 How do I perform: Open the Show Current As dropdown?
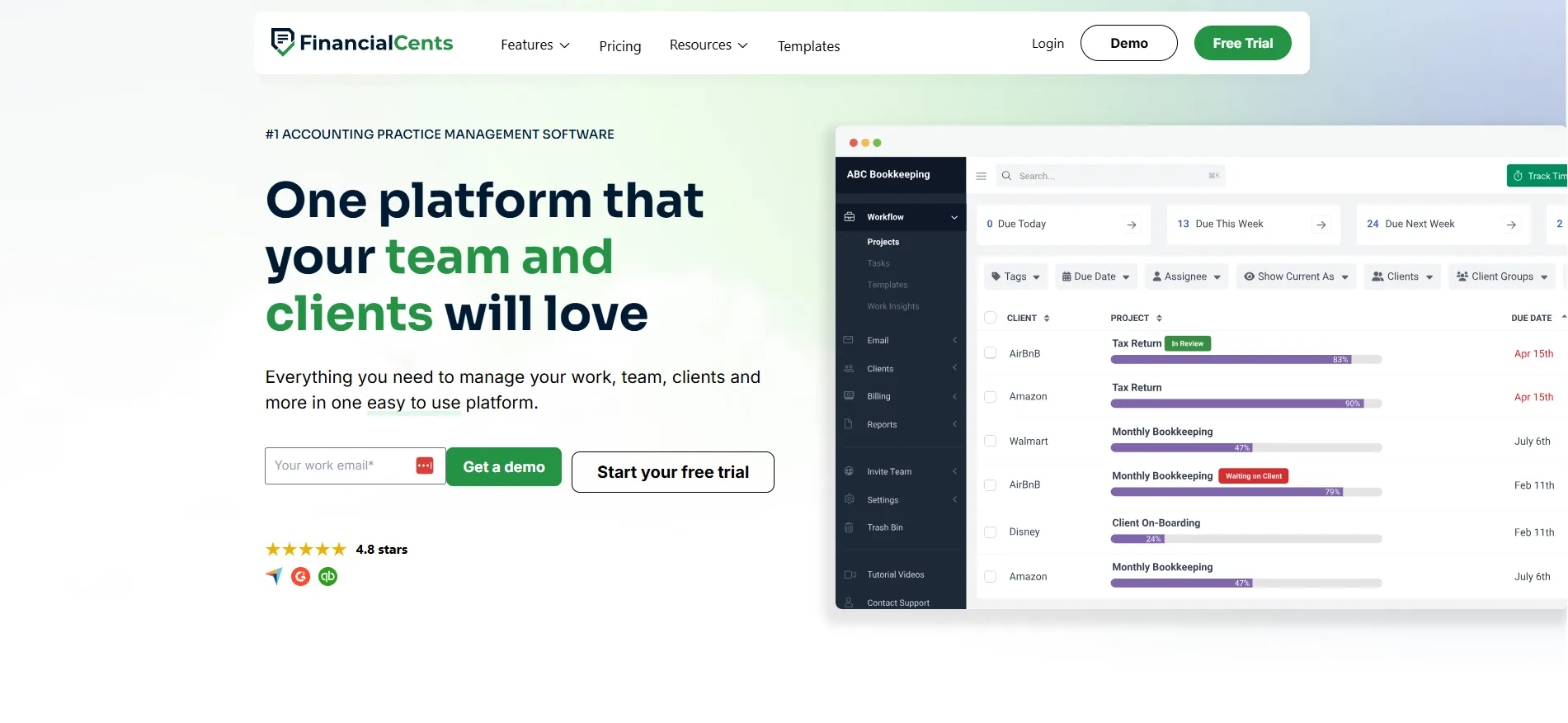1296,276
